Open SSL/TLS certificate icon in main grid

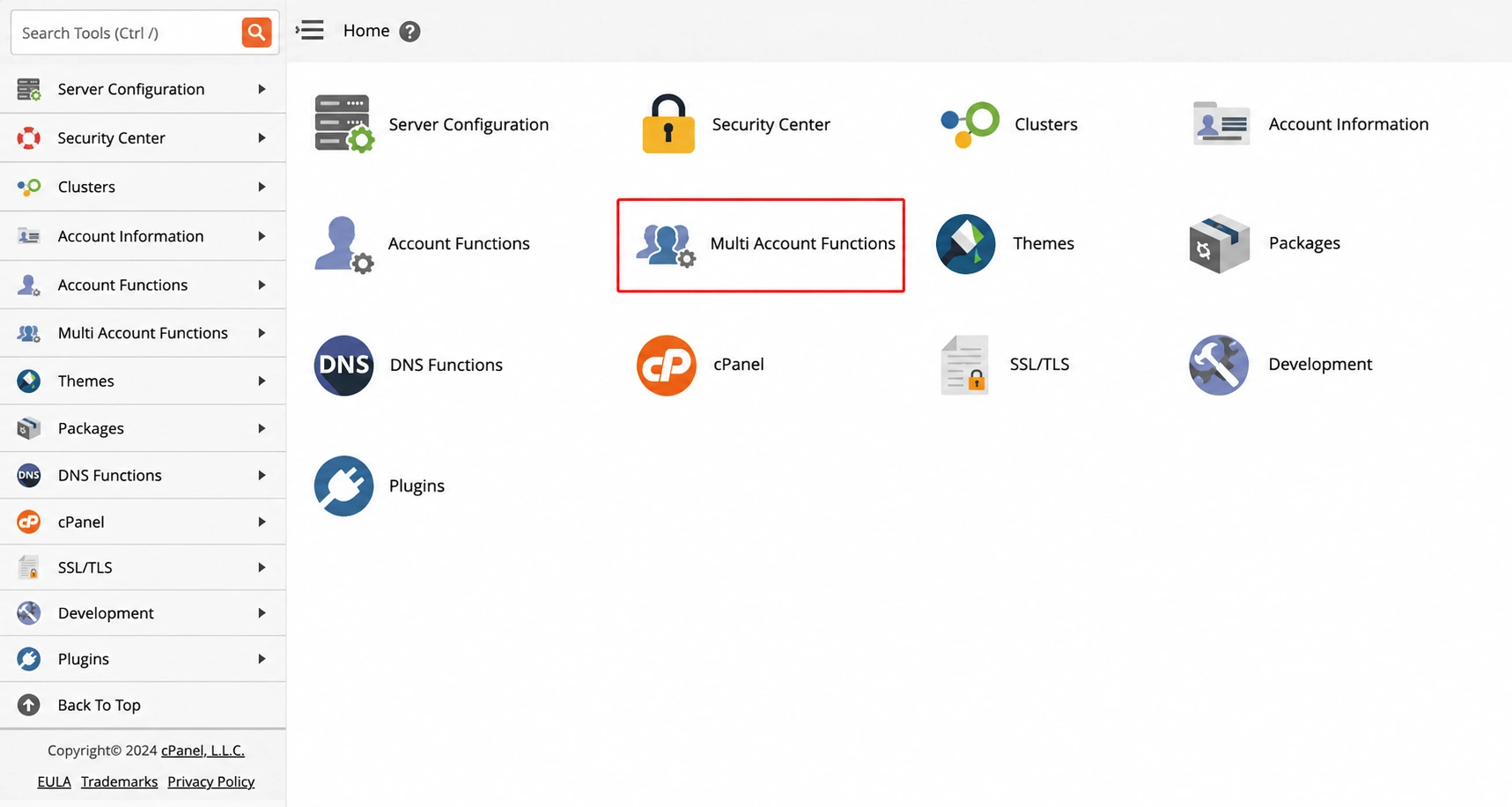click(x=964, y=365)
